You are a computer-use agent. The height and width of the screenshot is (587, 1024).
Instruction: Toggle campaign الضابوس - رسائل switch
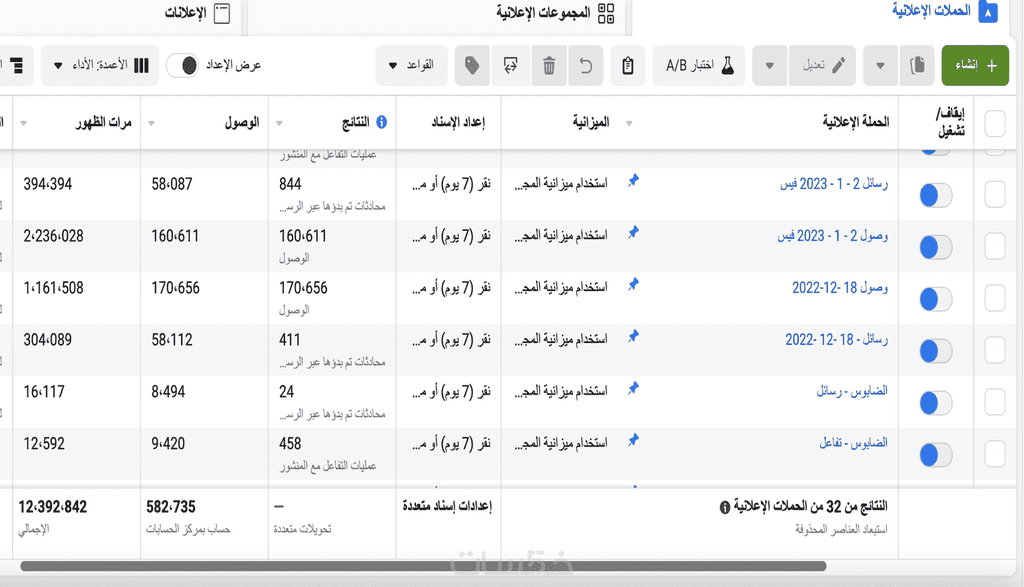pyautogui.click(x=936, y=403)
